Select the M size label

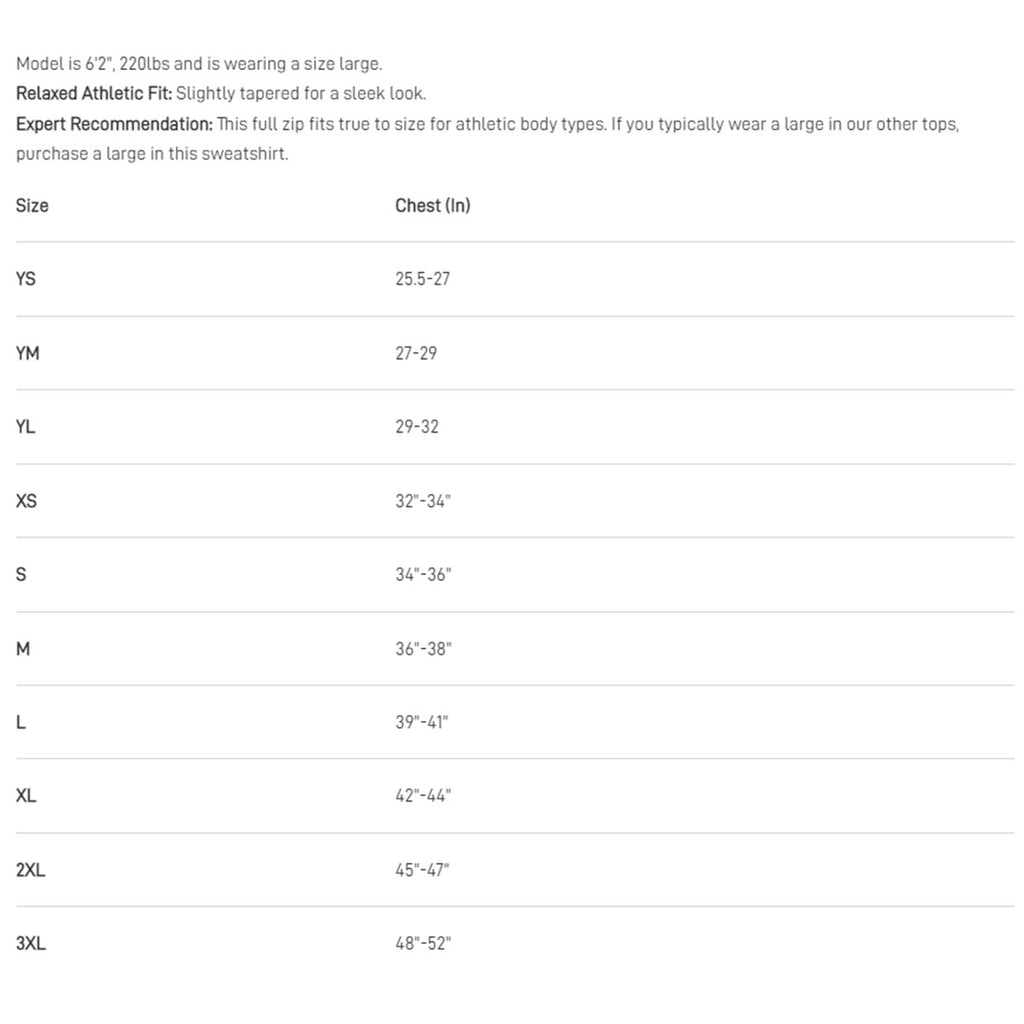coord(23,649)
